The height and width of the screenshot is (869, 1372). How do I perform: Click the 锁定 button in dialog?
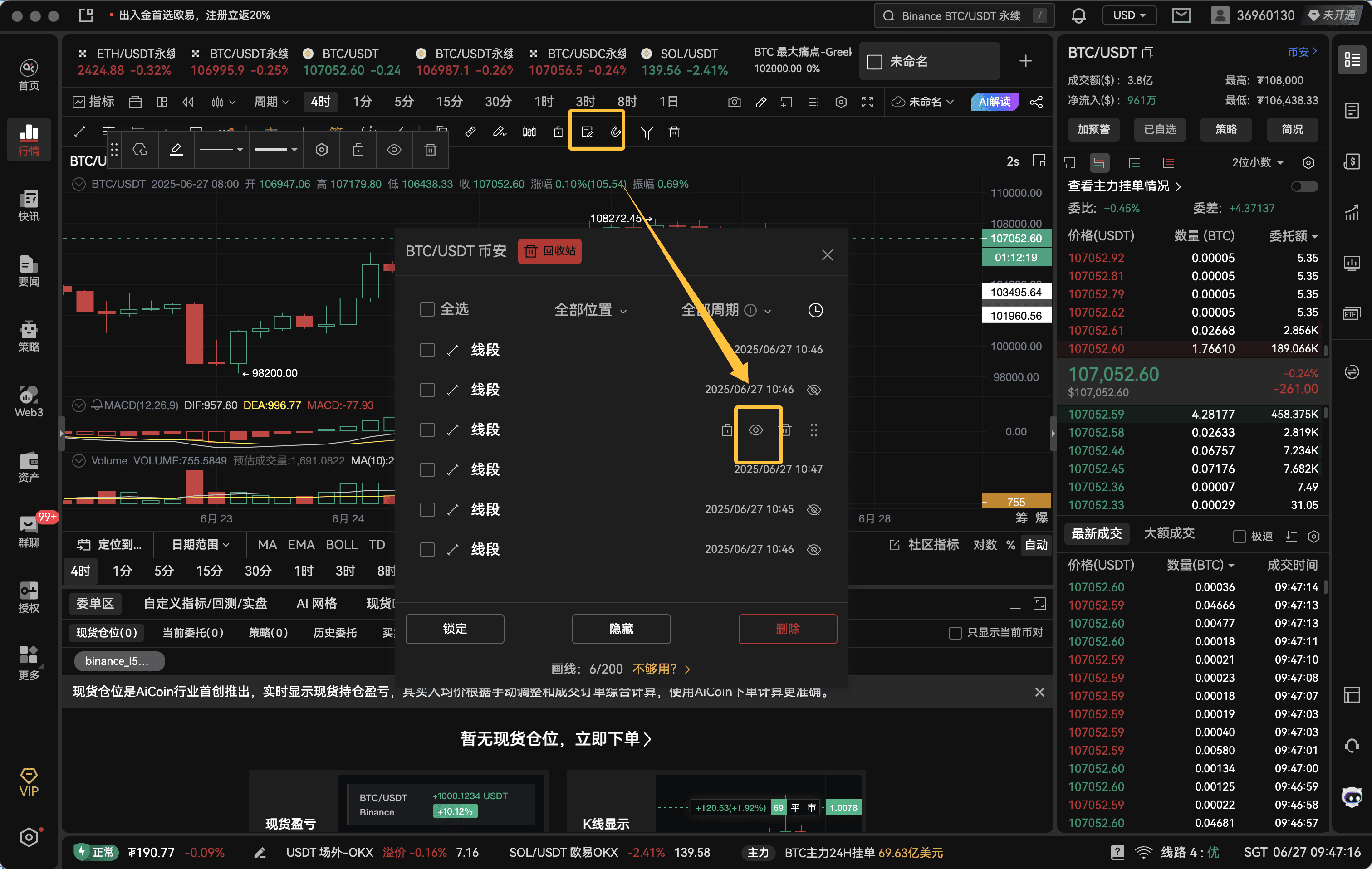455,629
